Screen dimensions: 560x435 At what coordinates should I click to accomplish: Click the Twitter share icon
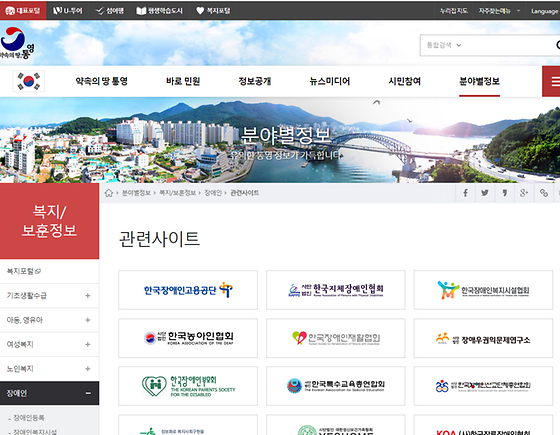pyautogui.click(x=485, y=193)
